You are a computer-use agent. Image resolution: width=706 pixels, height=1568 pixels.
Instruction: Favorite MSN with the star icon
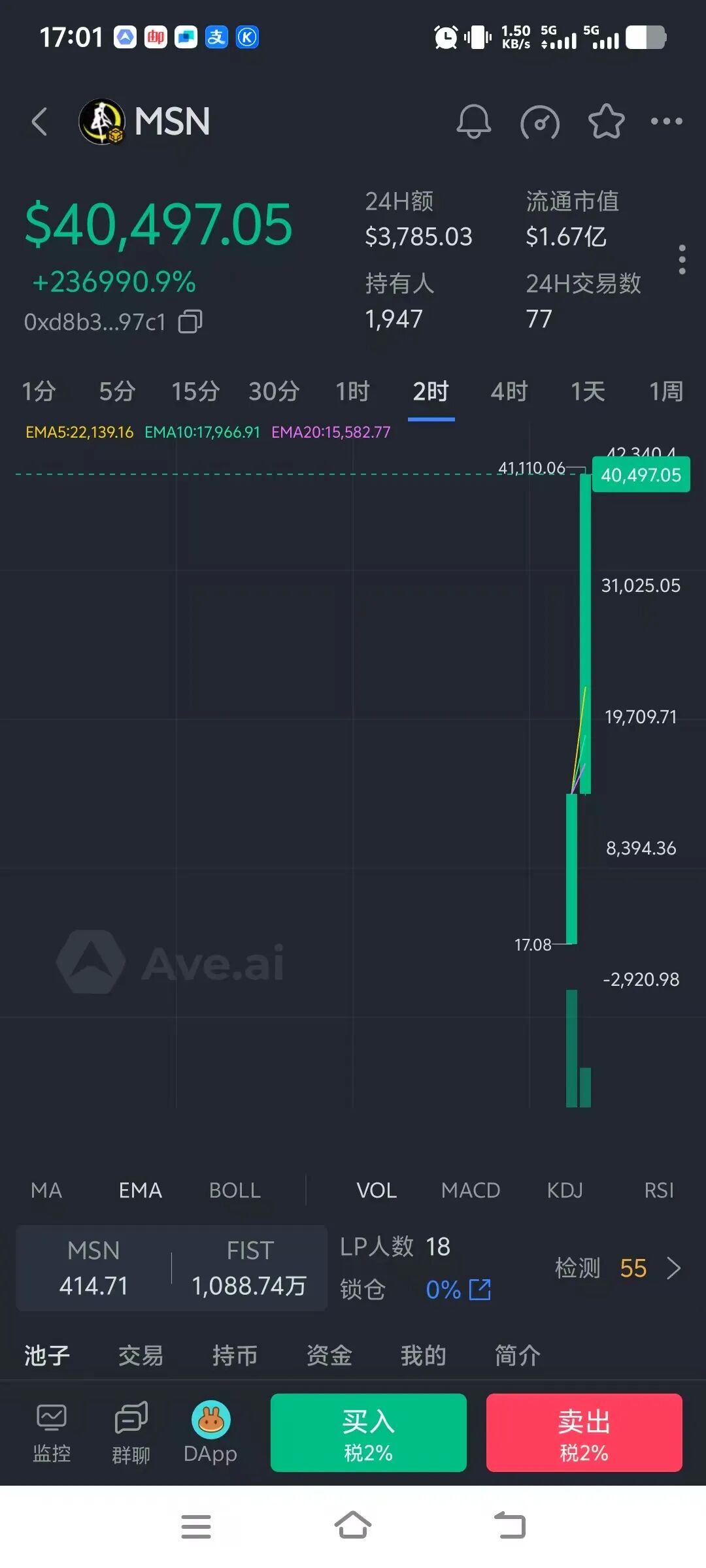tap(606, 122)
